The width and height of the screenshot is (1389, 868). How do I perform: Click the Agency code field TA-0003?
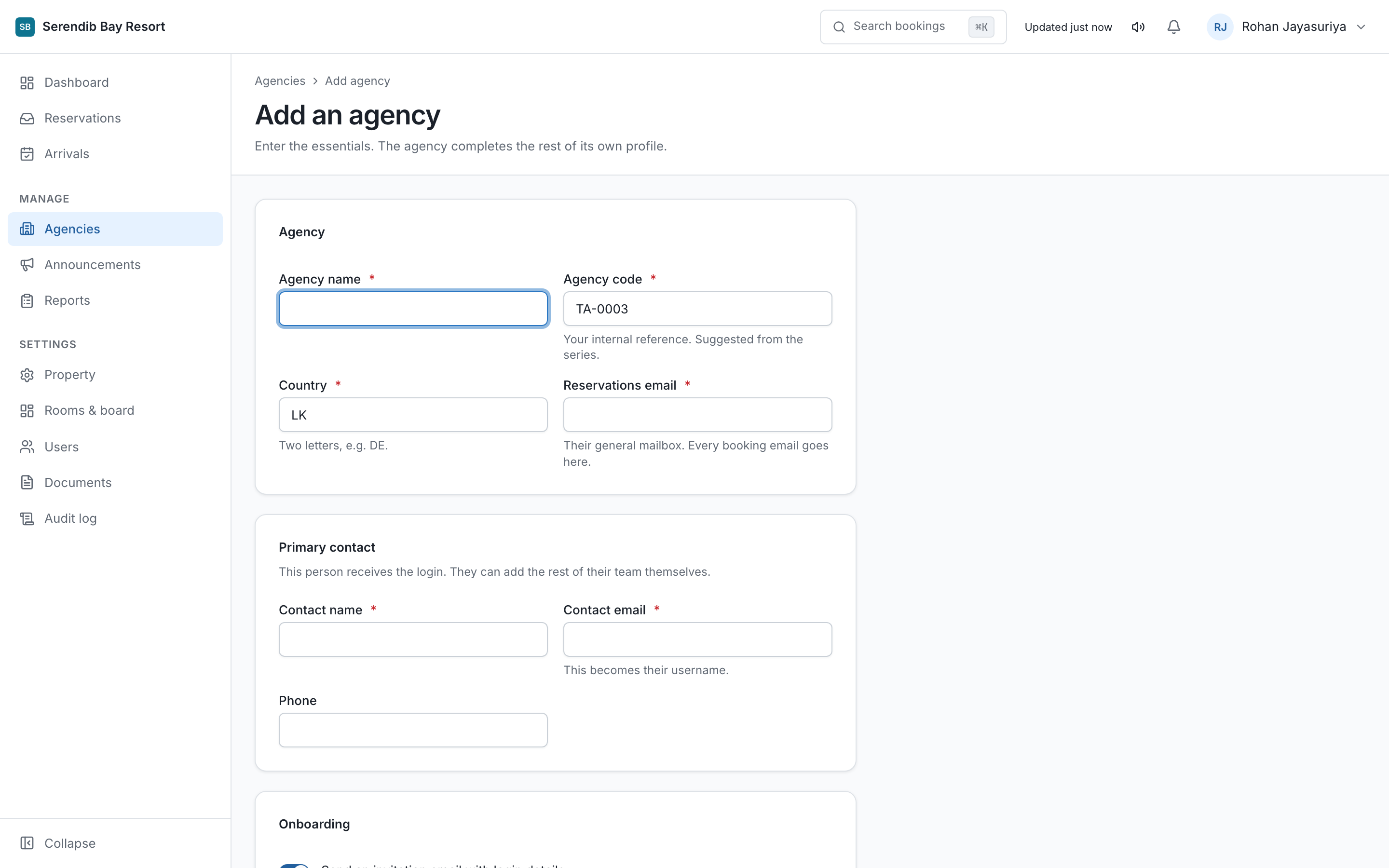point(697,309)
